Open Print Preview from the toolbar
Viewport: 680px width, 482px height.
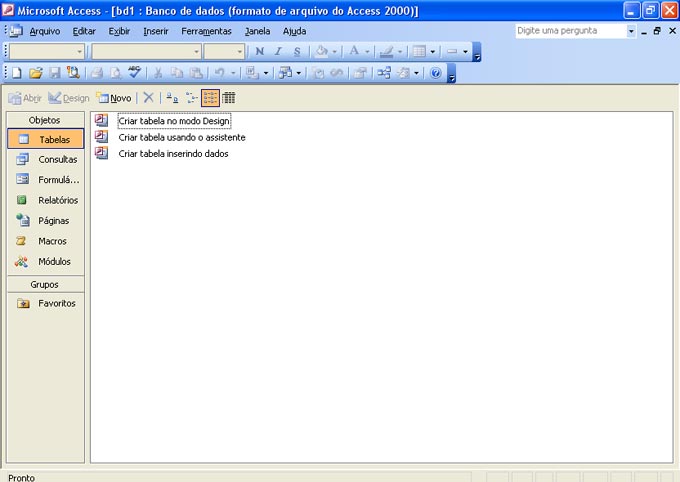click(x=115, y=73)
